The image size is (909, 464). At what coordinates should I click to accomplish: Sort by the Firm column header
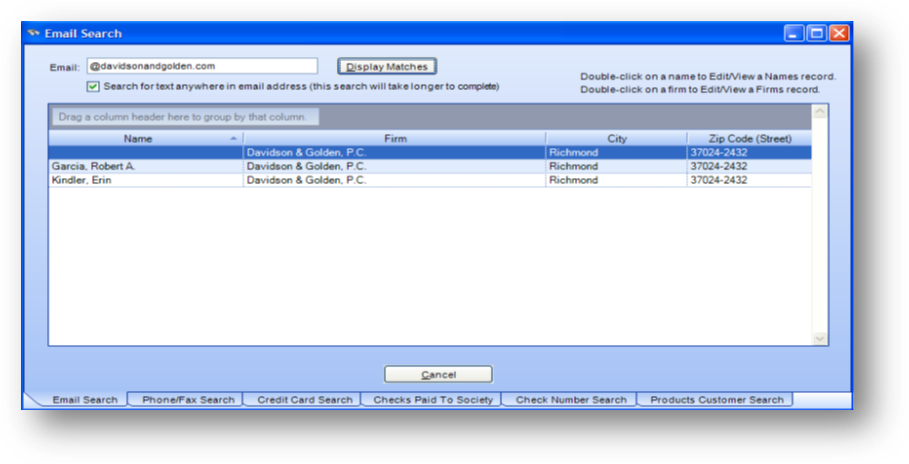395,139
